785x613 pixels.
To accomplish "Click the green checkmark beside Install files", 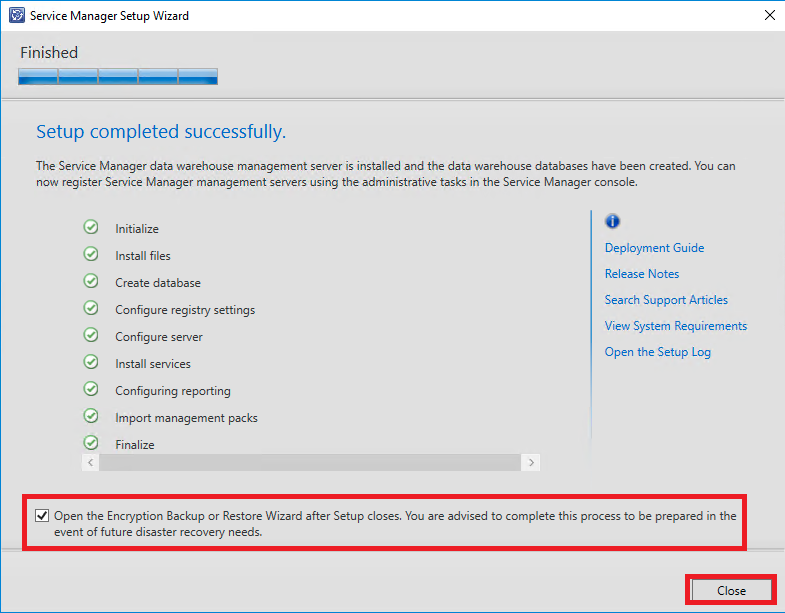I will tap(91, 255).
